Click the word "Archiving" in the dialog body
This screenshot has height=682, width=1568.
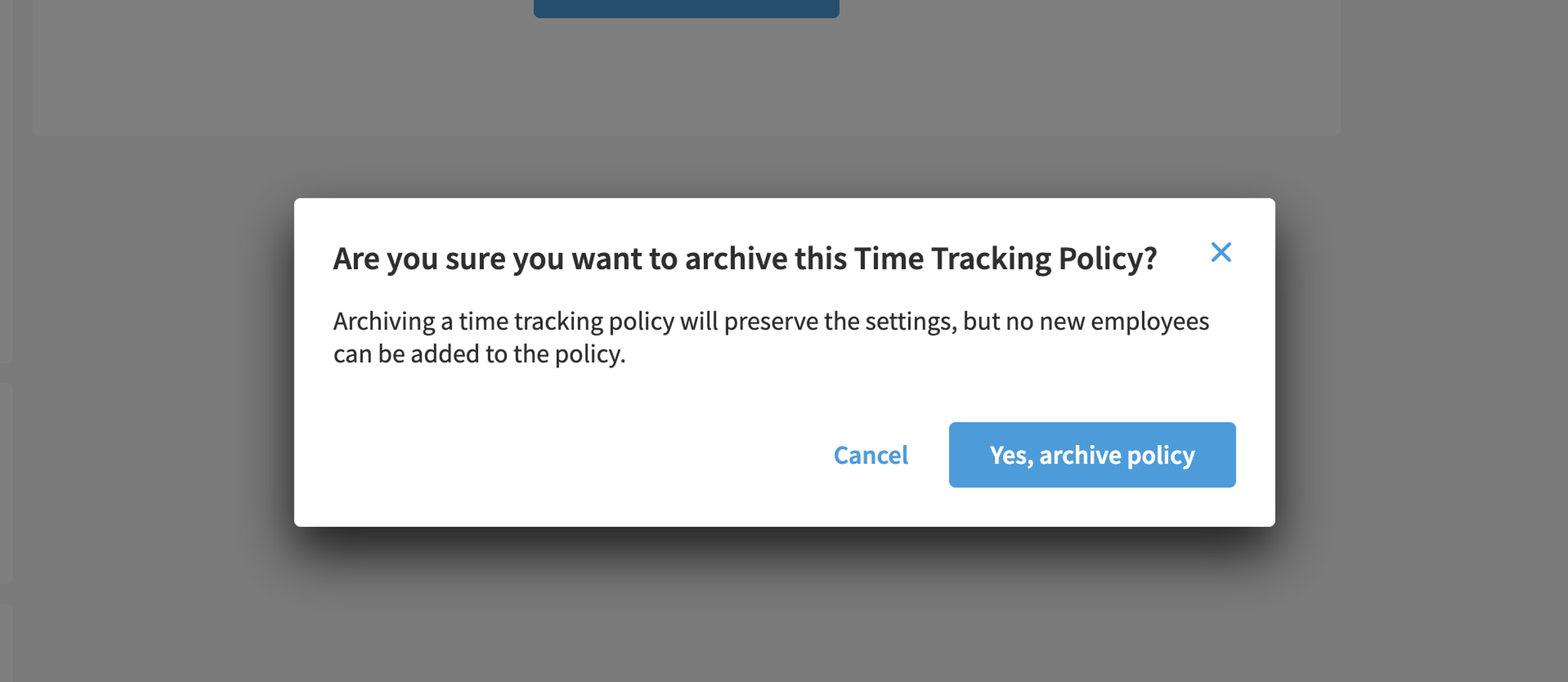[x=384, y=321]
